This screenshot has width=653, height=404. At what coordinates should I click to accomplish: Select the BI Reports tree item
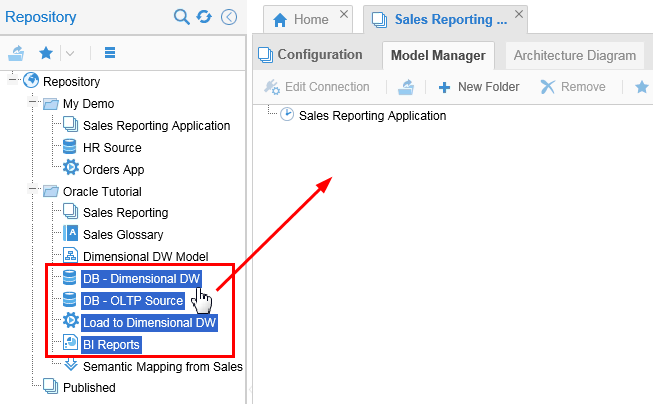tap(111, 345)
